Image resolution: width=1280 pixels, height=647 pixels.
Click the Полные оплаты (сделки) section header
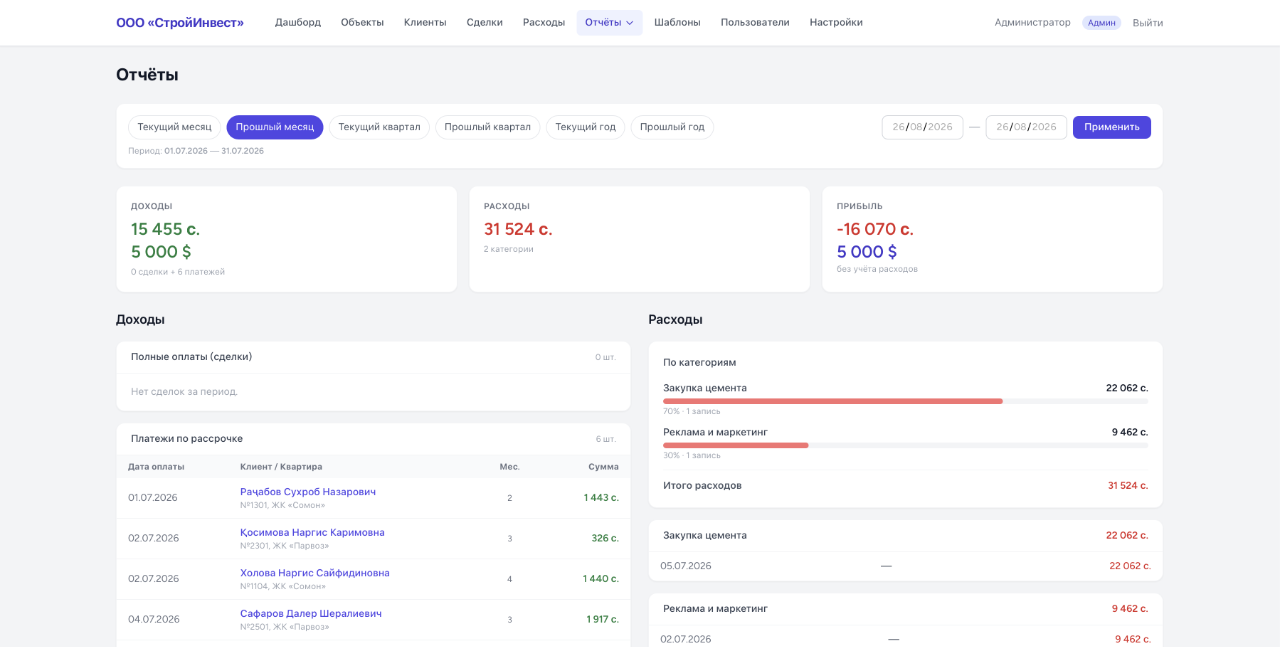(x=373, y=357)
